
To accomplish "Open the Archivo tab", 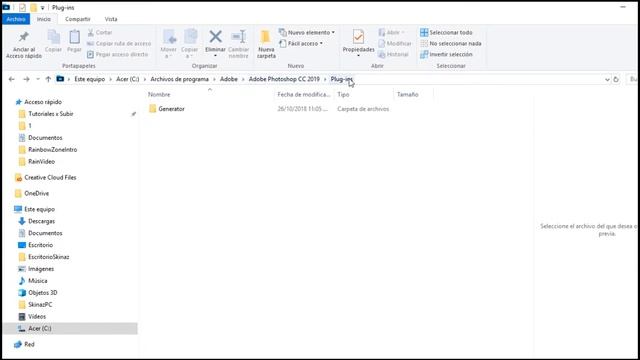I will (x=16, y=19).
